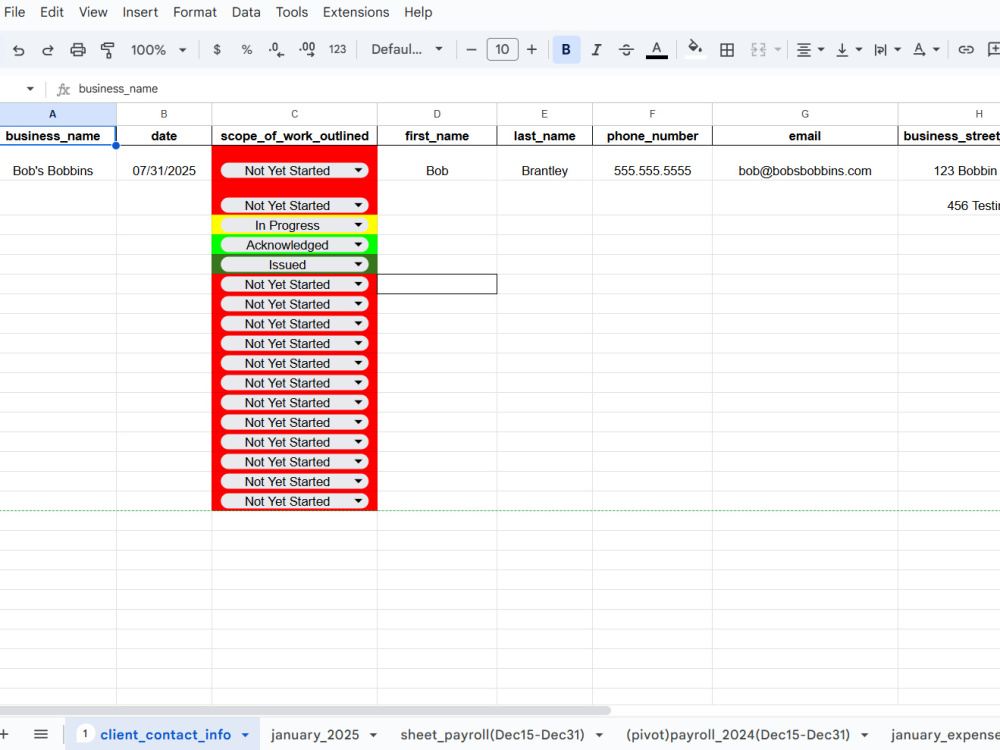Image resolution: width=1000 pixels, height=750 pixels.
Task: Click the add sheet plus button
Action: coord(4,734)
